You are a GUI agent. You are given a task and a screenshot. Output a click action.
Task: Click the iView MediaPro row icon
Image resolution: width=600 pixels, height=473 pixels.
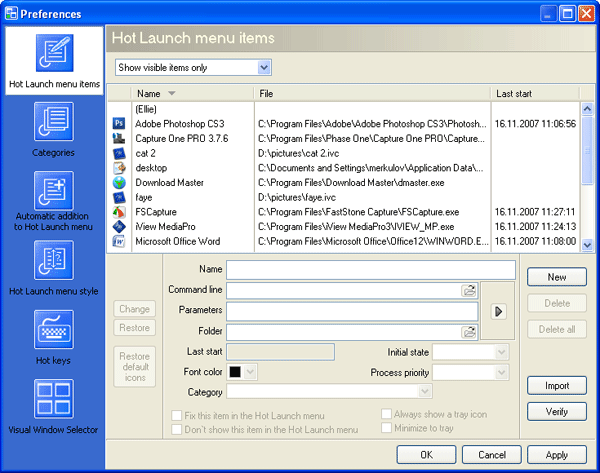coord(119,227)
